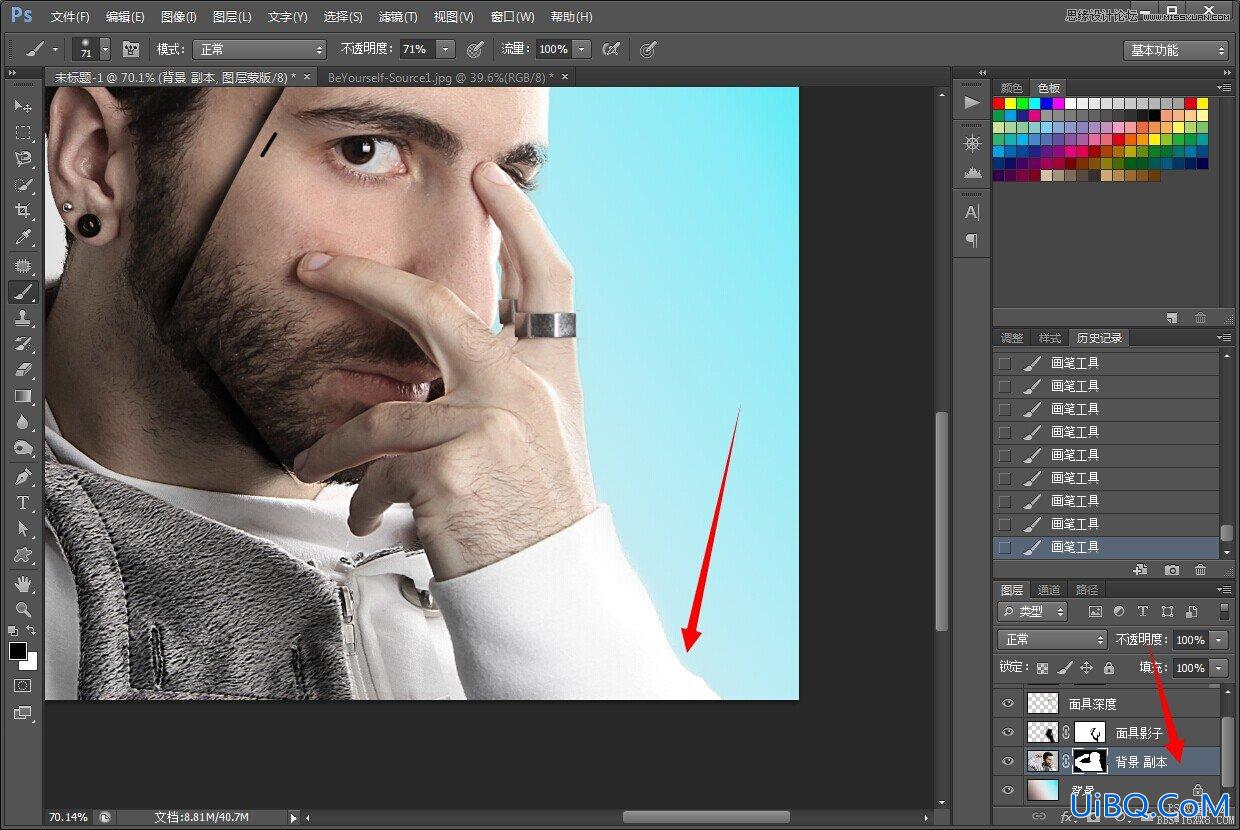Select the Healing Brush tool
This screenshot has height=830, width=1240.
coord(23,266)
